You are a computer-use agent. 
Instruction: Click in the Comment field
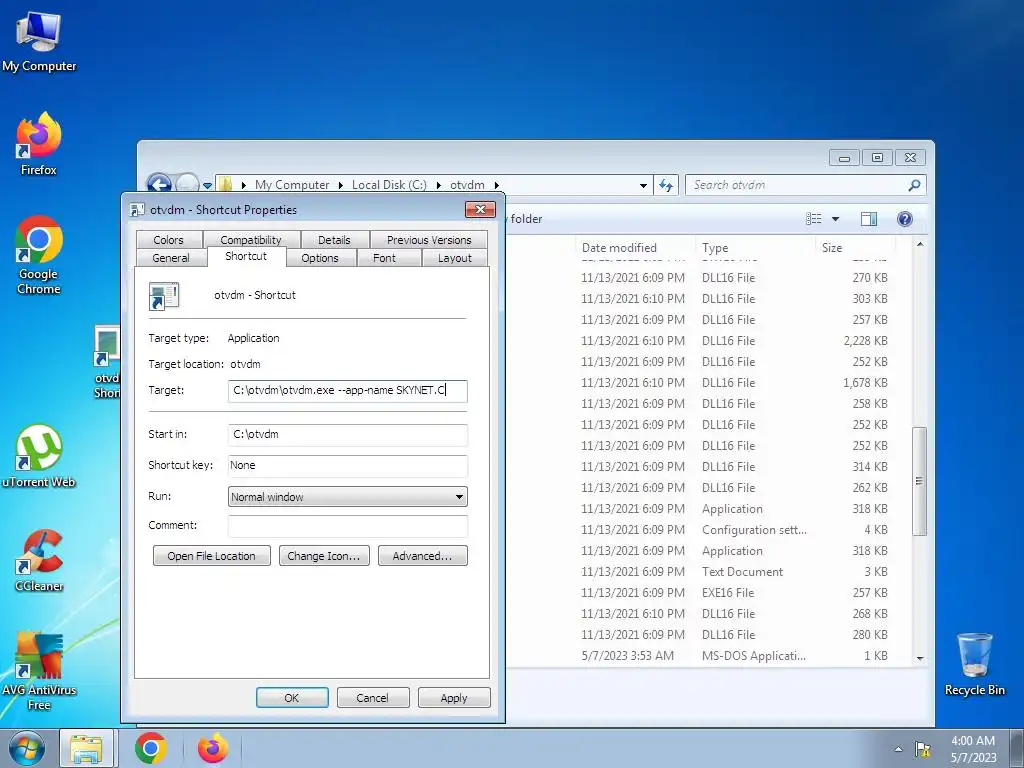click(347, 526)
